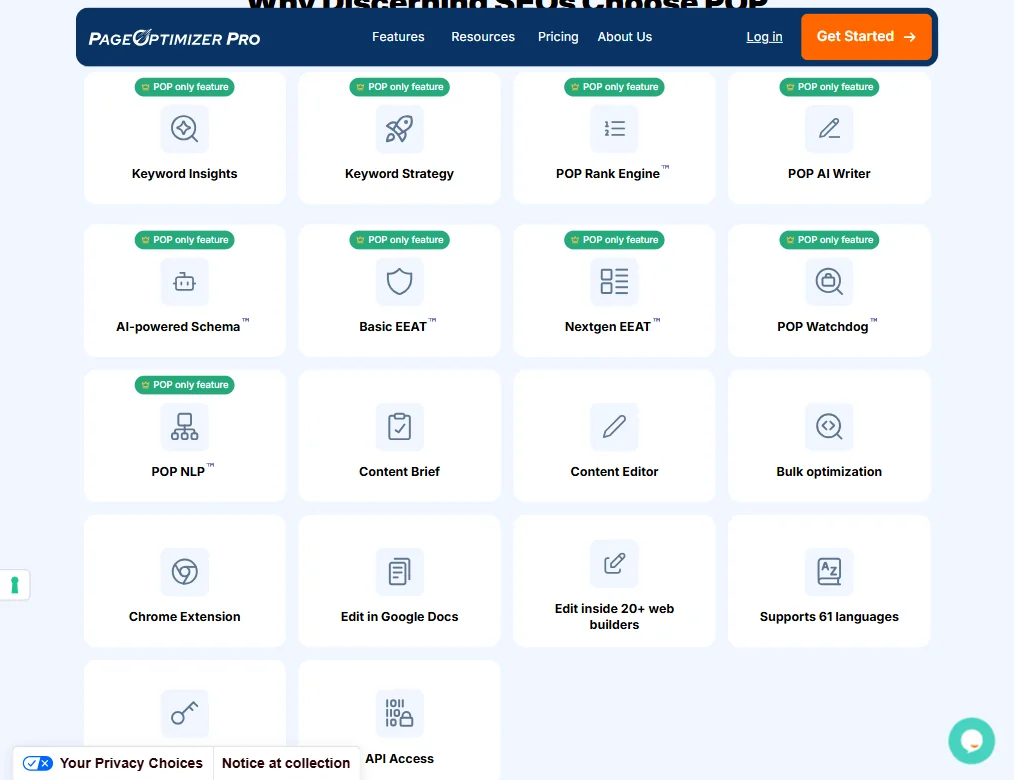Click the POP AI Writer label
Viewport: 1014px width, 780px height.
[x=829, y=173]
